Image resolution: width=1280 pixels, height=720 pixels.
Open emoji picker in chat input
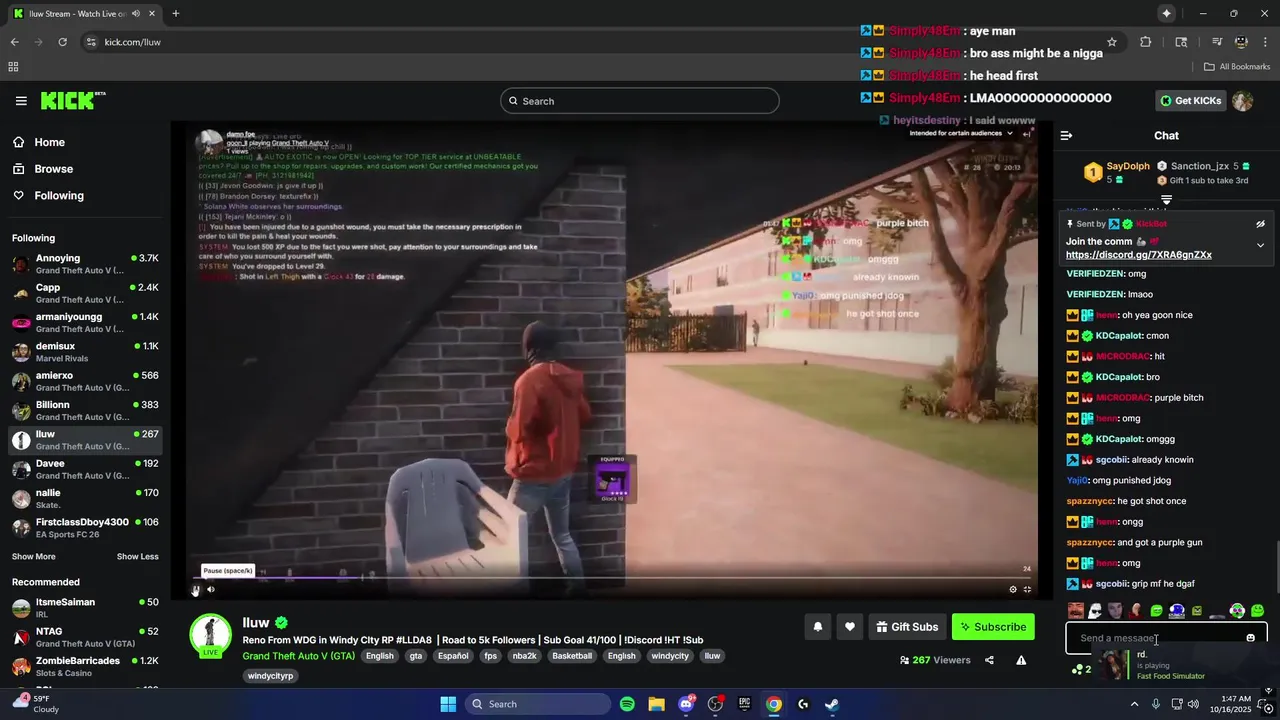(1250, 638)
